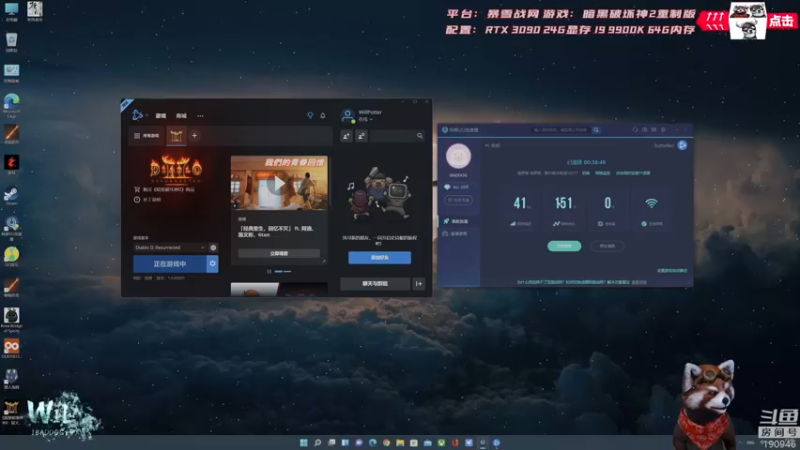Click the search box in the accelerator window
Screen dimensions: 800x450
click(560, 130)
